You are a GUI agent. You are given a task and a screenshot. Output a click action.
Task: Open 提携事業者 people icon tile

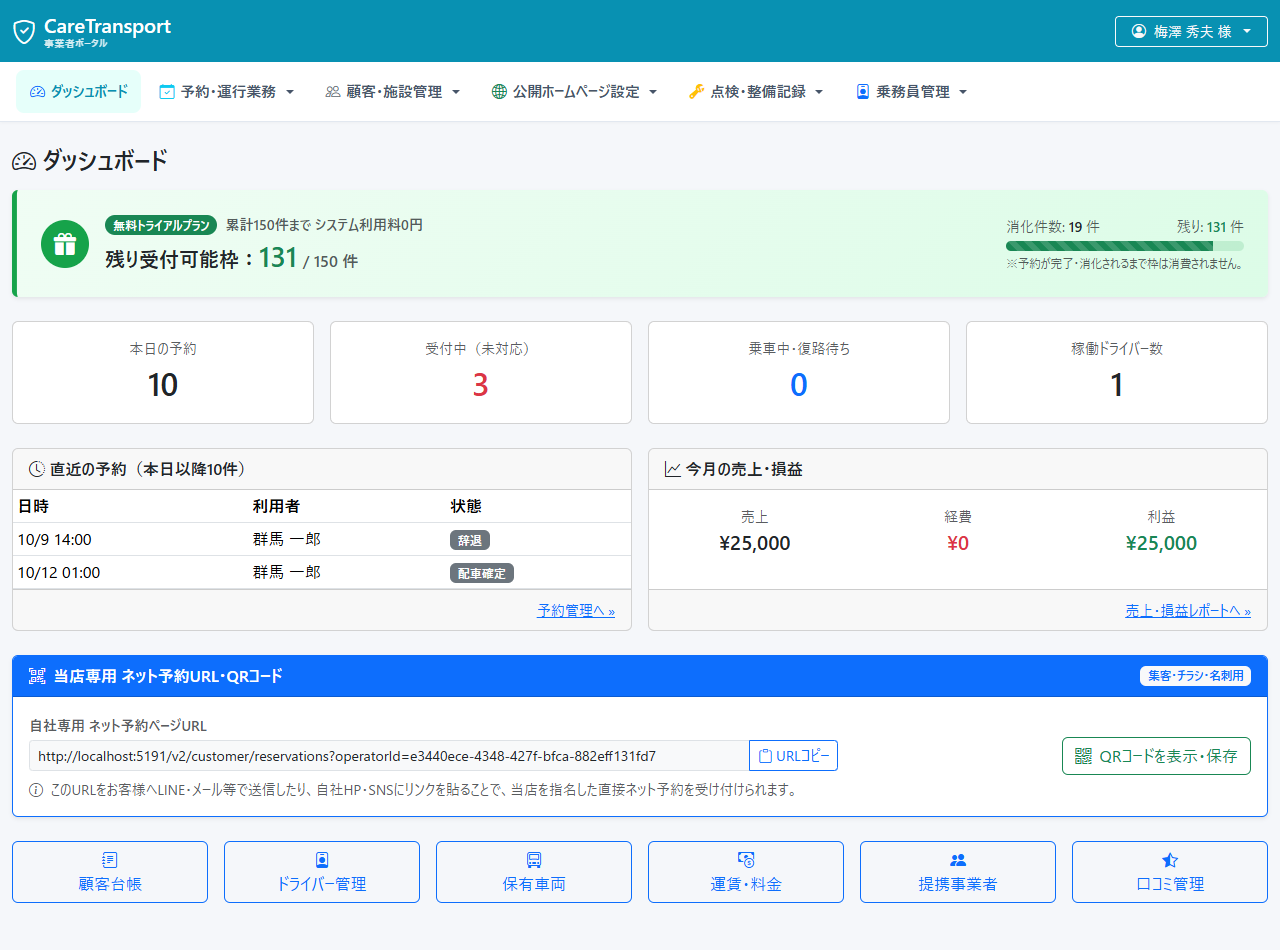[x=958, y=872]
